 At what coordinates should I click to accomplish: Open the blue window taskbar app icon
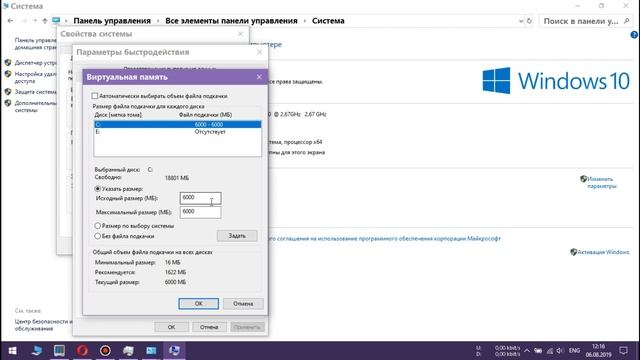151,351
